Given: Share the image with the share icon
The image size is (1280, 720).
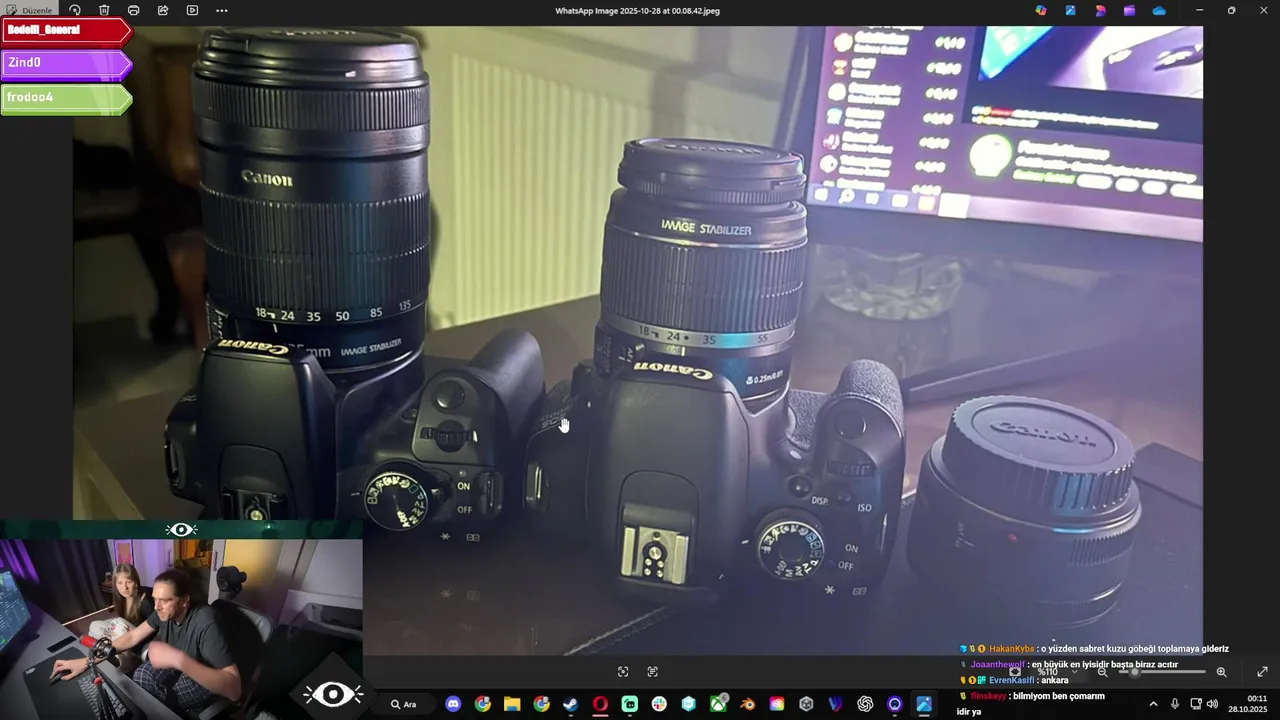Looking at the screenshot, I should pos(163,10).
